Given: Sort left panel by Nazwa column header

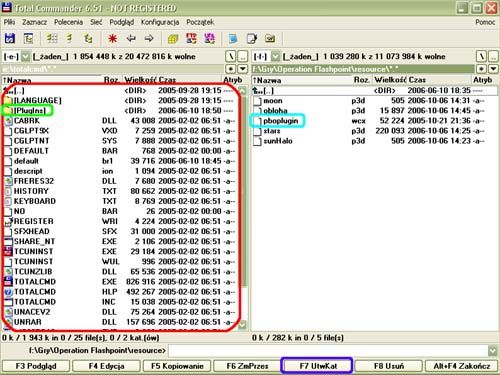Looking at the screenshot, I should tap(52, 80).
